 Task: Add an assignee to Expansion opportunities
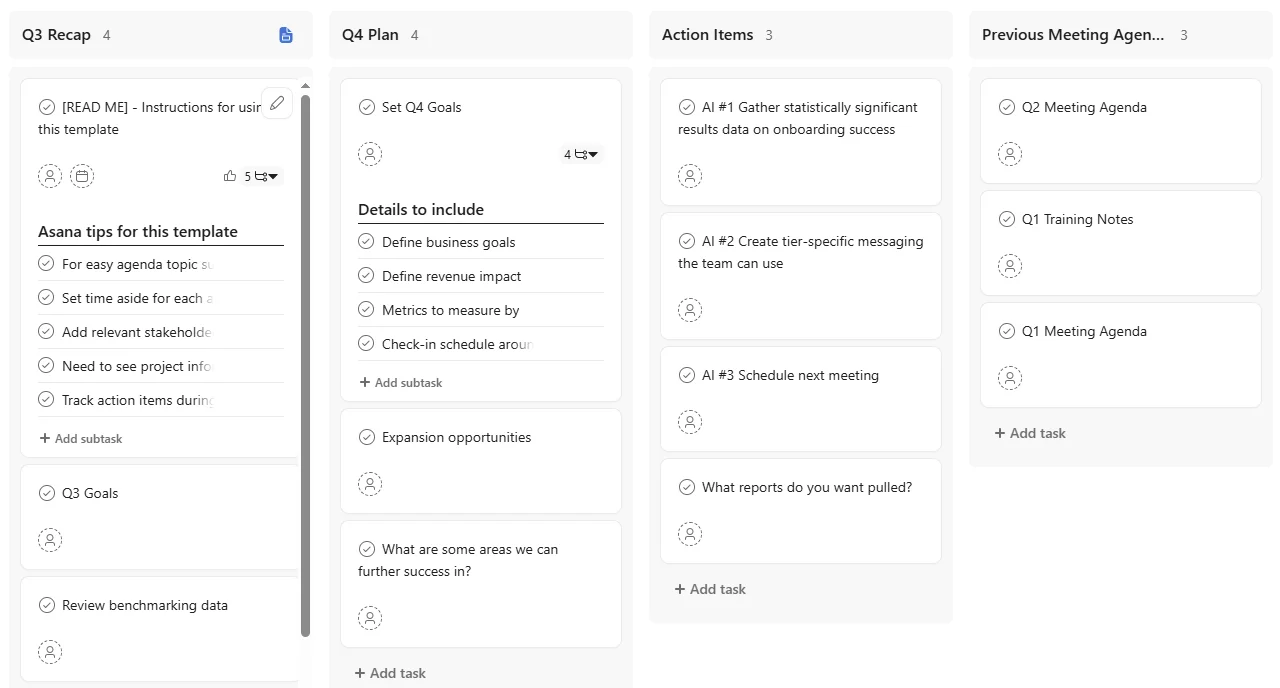pyautogui.click(x=370, y=484)
